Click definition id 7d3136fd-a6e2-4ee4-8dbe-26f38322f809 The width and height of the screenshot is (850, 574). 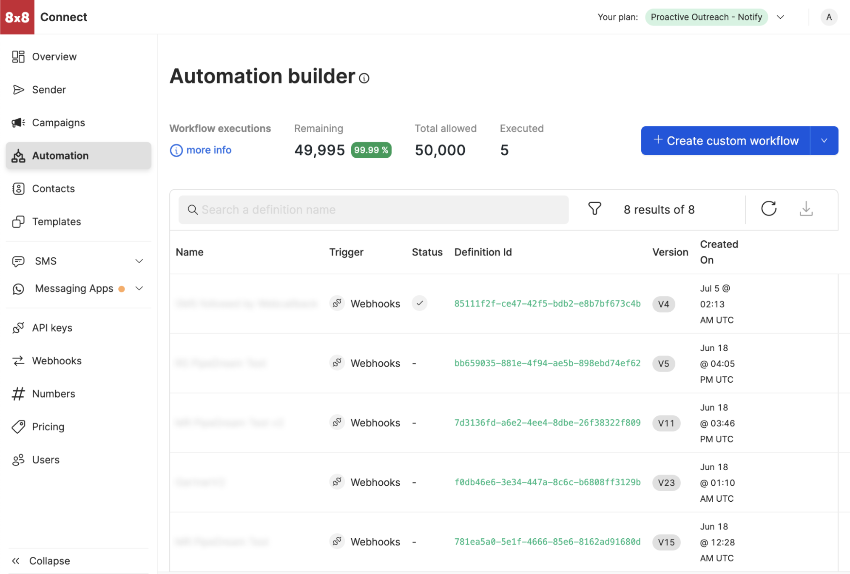click(548, 423)
